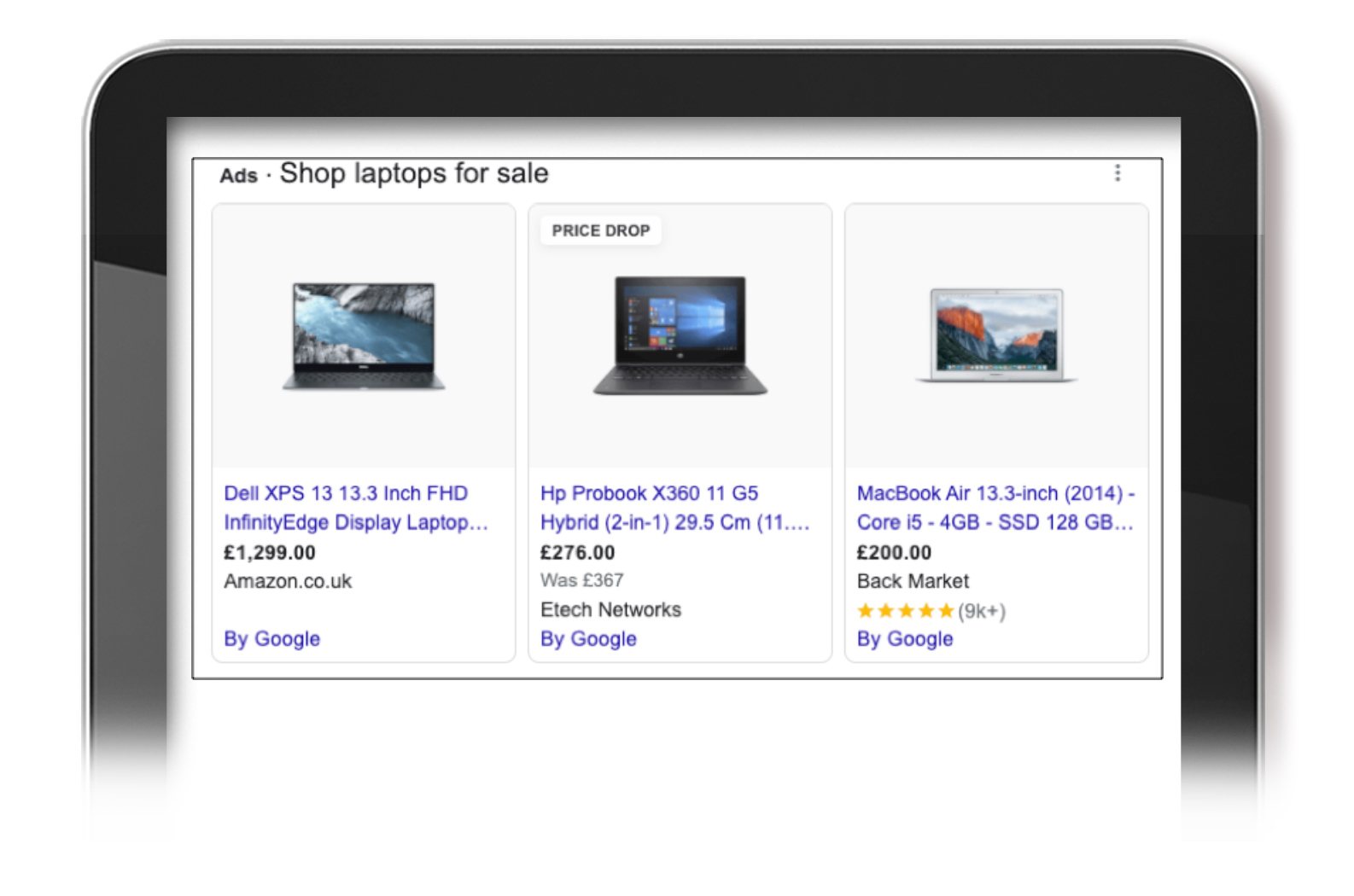Click the £1,299.00 price
1354x896 pixels.
pos(270,552)
